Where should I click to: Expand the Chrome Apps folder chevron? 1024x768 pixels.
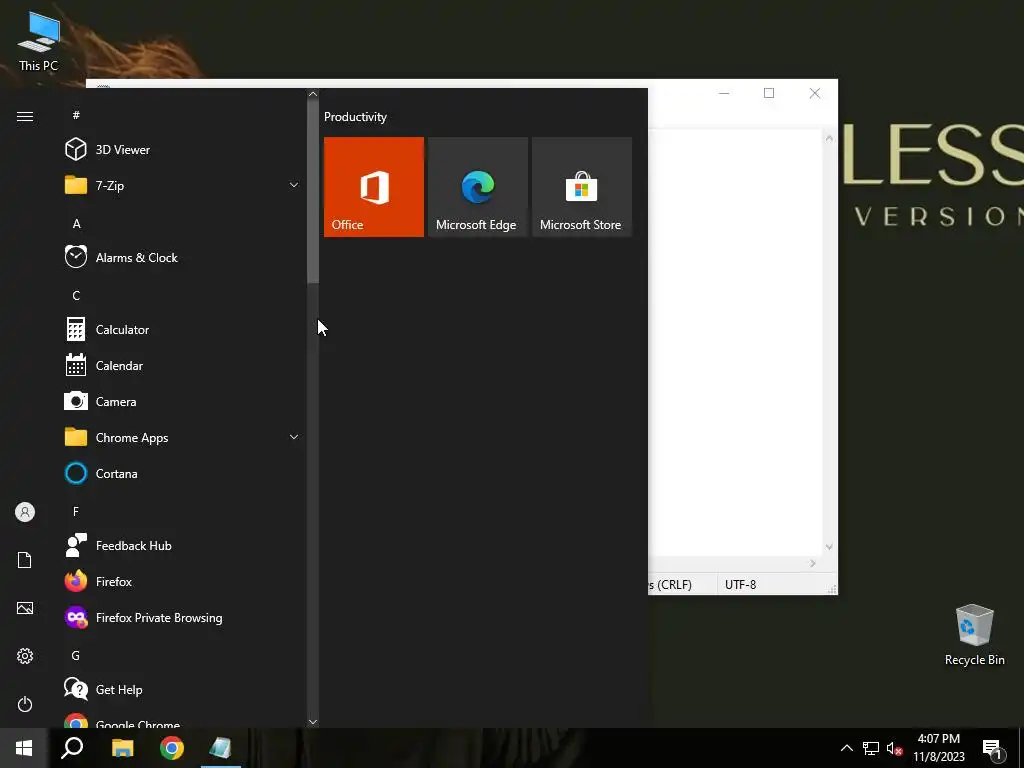294,437
